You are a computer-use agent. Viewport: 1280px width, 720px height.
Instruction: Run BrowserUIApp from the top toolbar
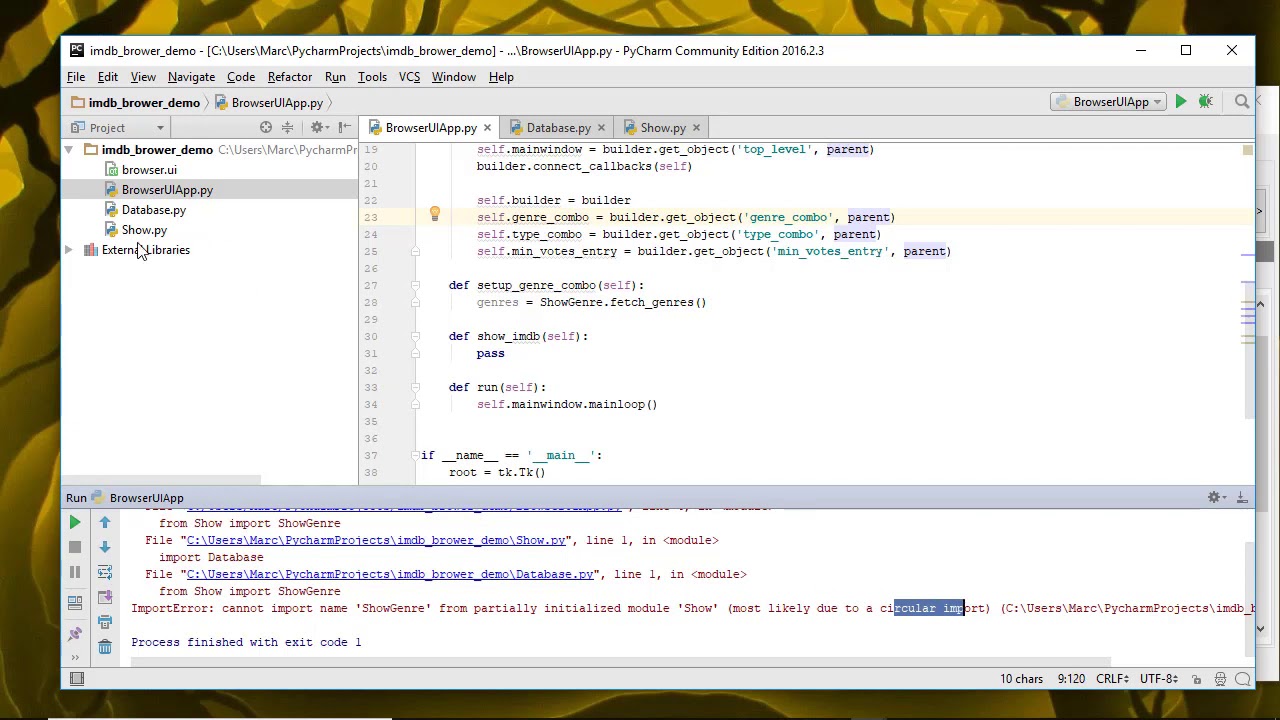click(1181, 102)
